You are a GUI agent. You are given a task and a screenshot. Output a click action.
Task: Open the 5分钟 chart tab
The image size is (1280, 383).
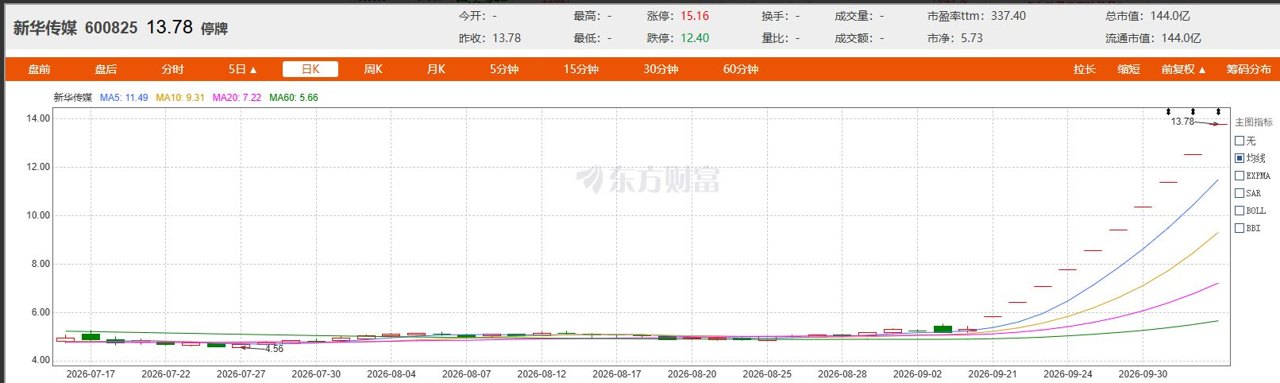[504, 70]
